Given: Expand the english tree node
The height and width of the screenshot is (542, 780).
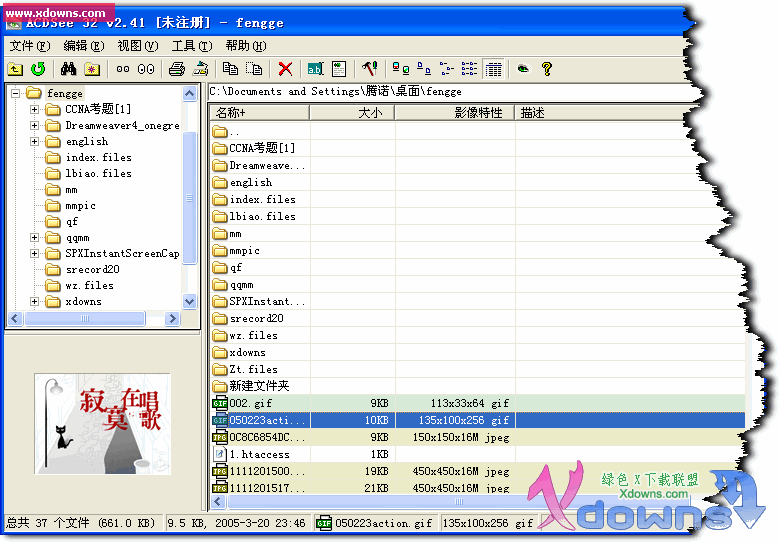Looking at the screenshot, I should [x=34, y=141].
